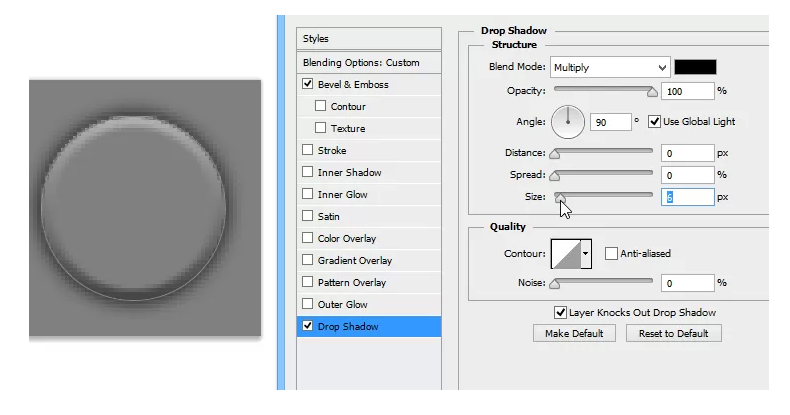Click the Make Default button
Screen dimensions: 790x415
click(x=574, y=333)
